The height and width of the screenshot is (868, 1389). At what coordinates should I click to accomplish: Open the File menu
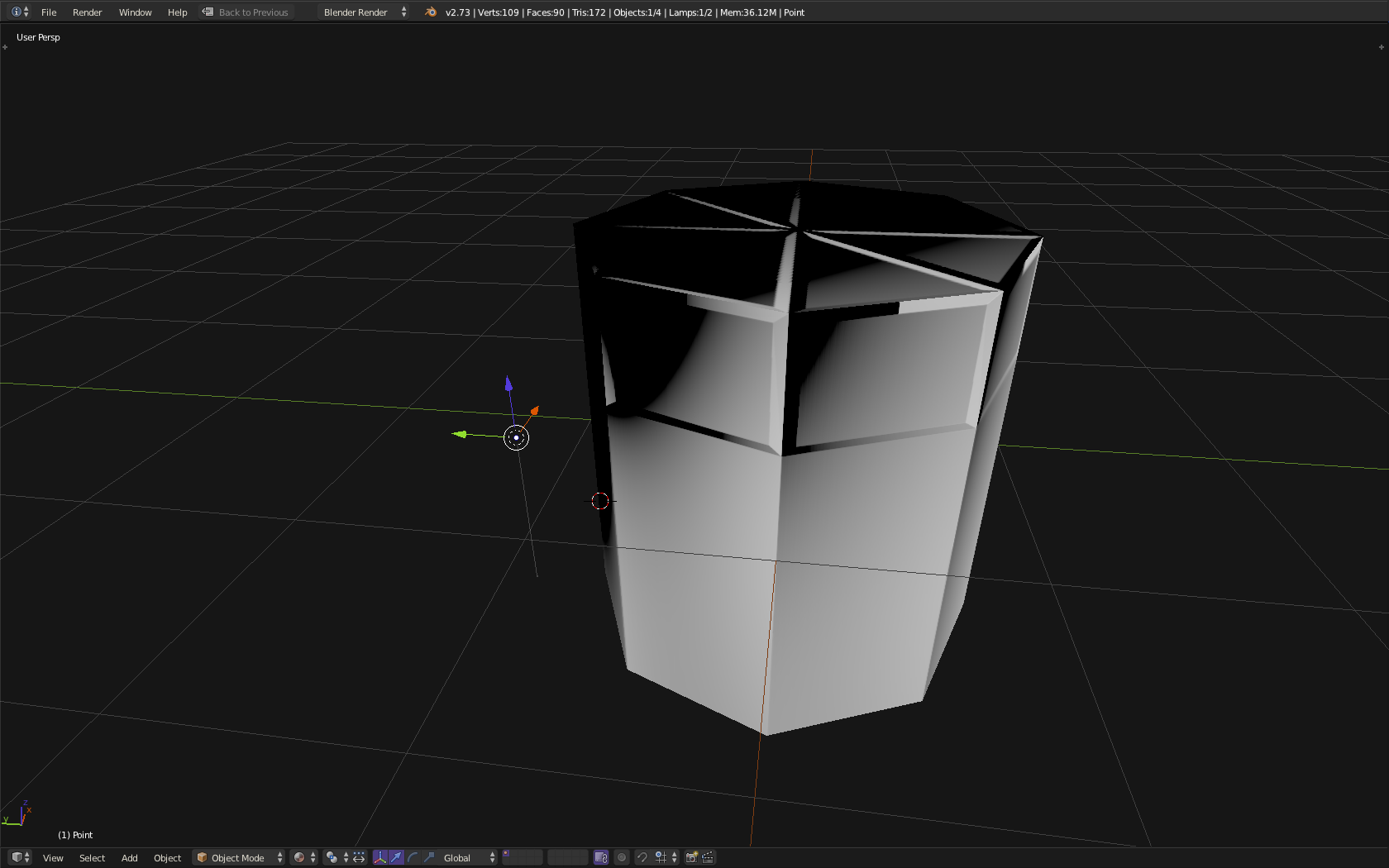(49, 12)
